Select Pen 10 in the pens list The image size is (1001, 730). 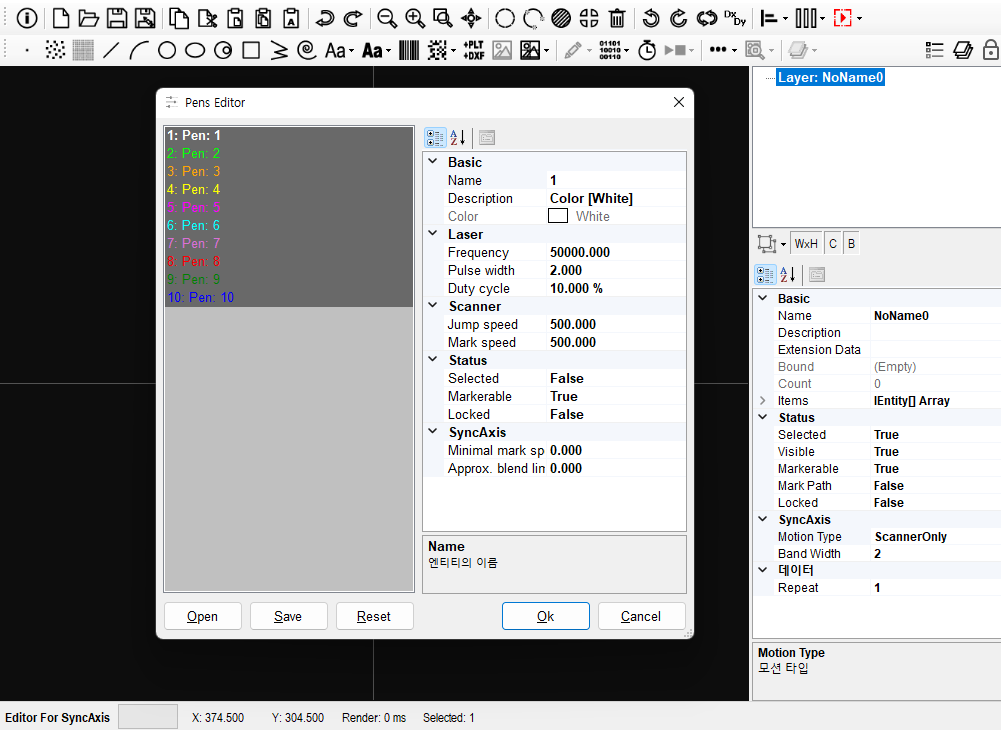pos(289,297)
